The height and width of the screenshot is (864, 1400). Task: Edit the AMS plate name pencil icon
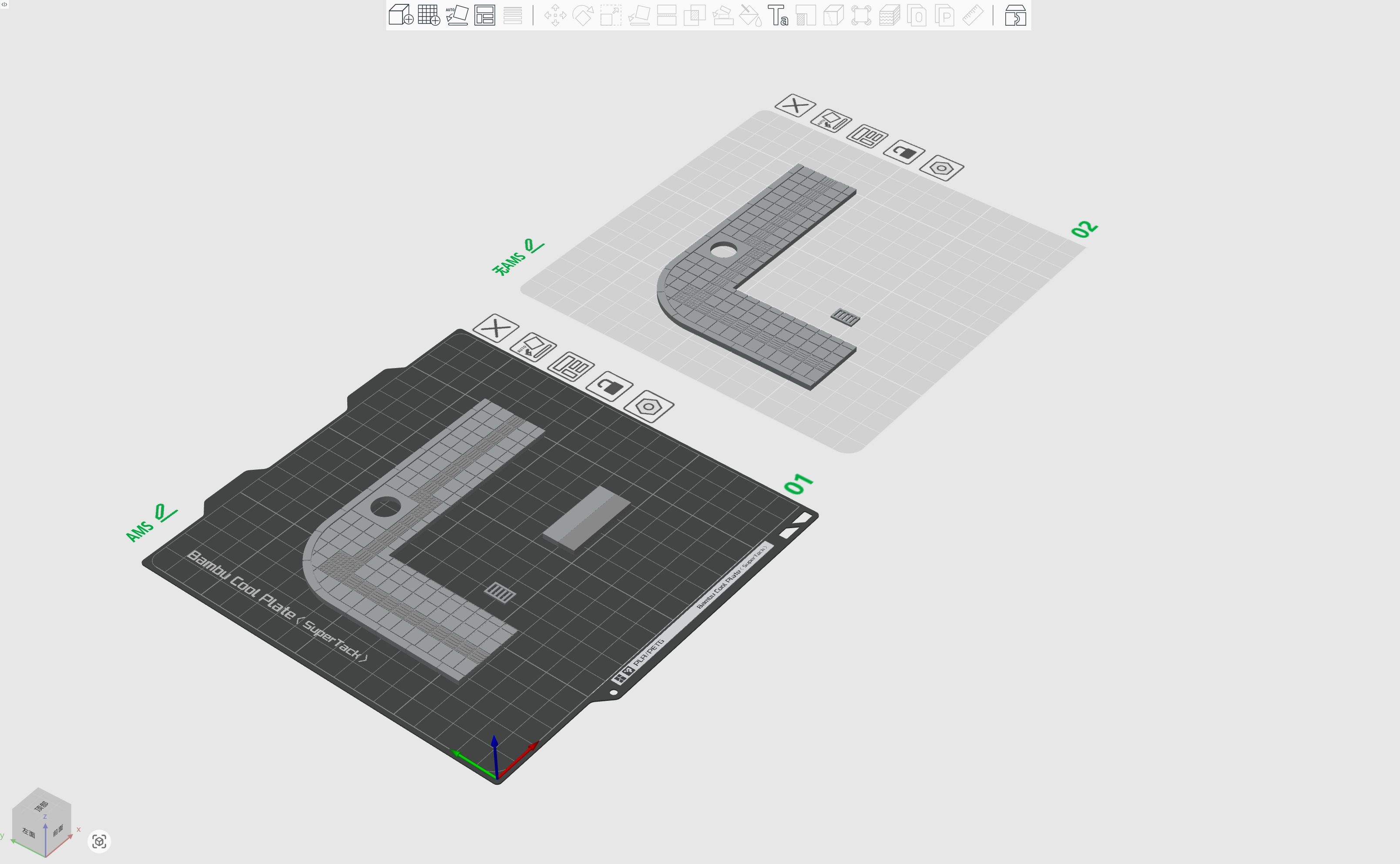(166, 512)
